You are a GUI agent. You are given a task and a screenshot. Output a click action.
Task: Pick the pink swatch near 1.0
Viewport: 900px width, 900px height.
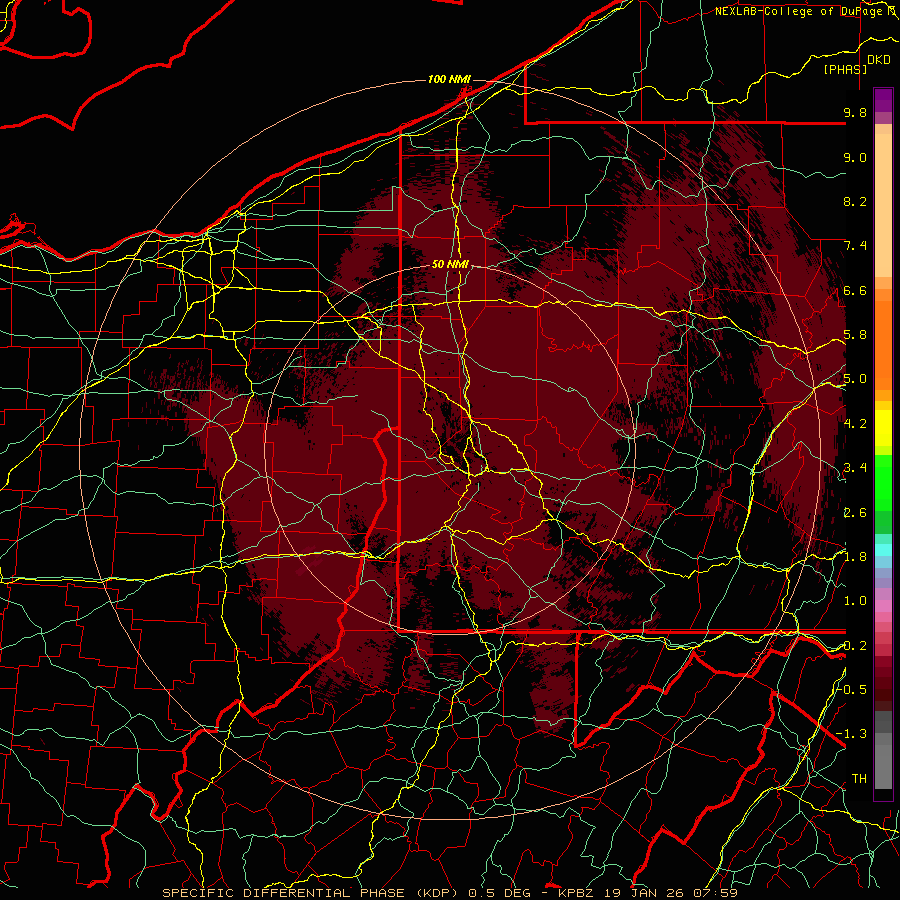883,606
